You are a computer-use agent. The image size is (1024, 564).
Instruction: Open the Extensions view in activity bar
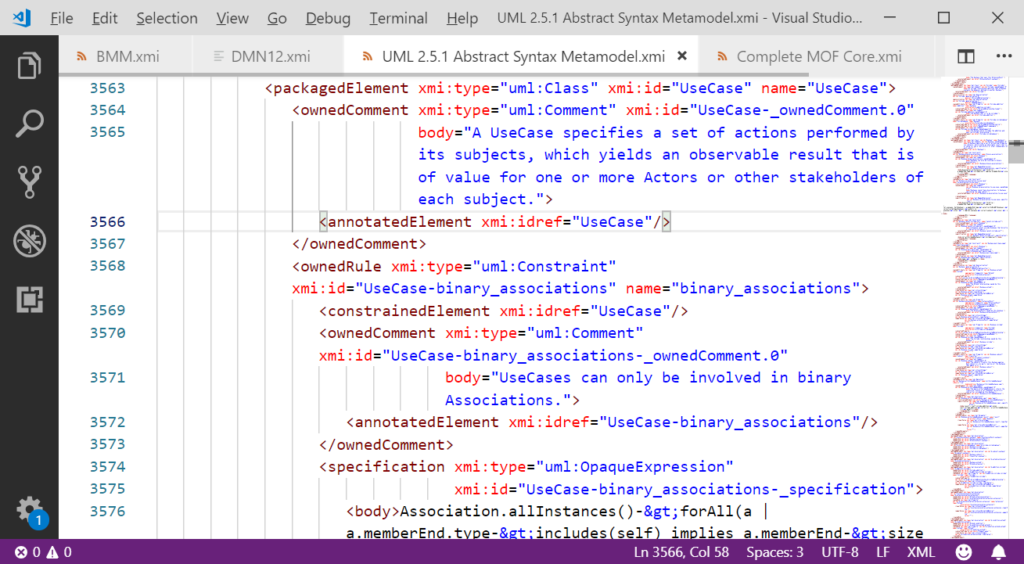pos(29,300)
